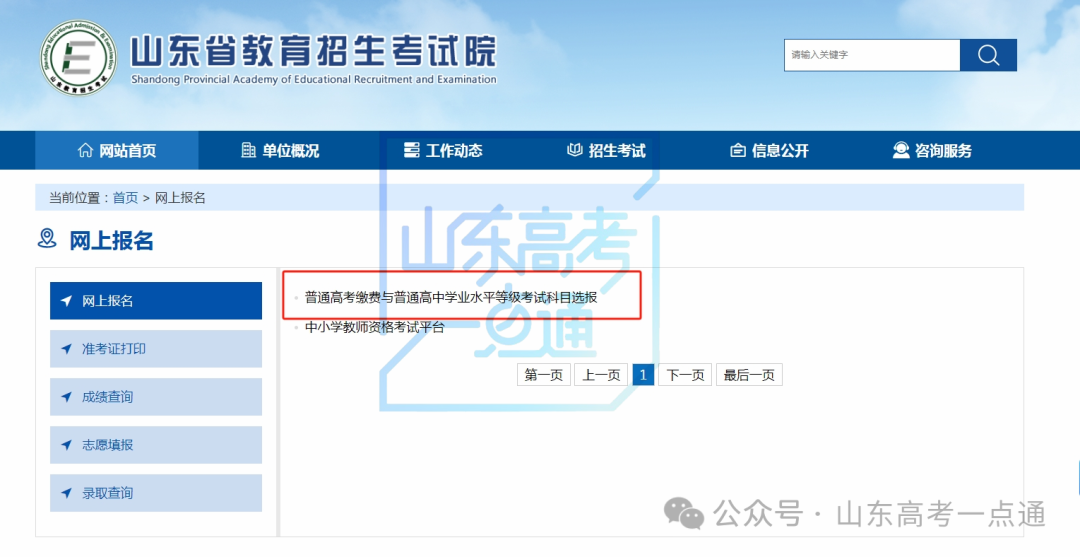Click the home icon beside 网站首页
Screen dimensions: 1080x557
[85, 151]
